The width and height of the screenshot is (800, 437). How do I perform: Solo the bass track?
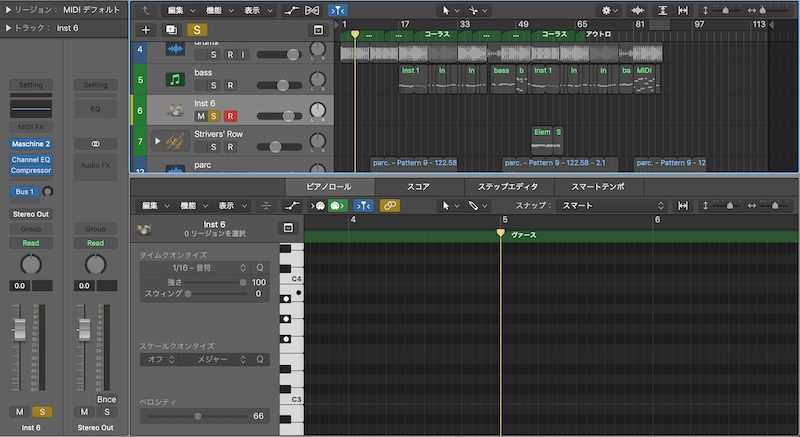pyautogui.click(x=214, y=85)
